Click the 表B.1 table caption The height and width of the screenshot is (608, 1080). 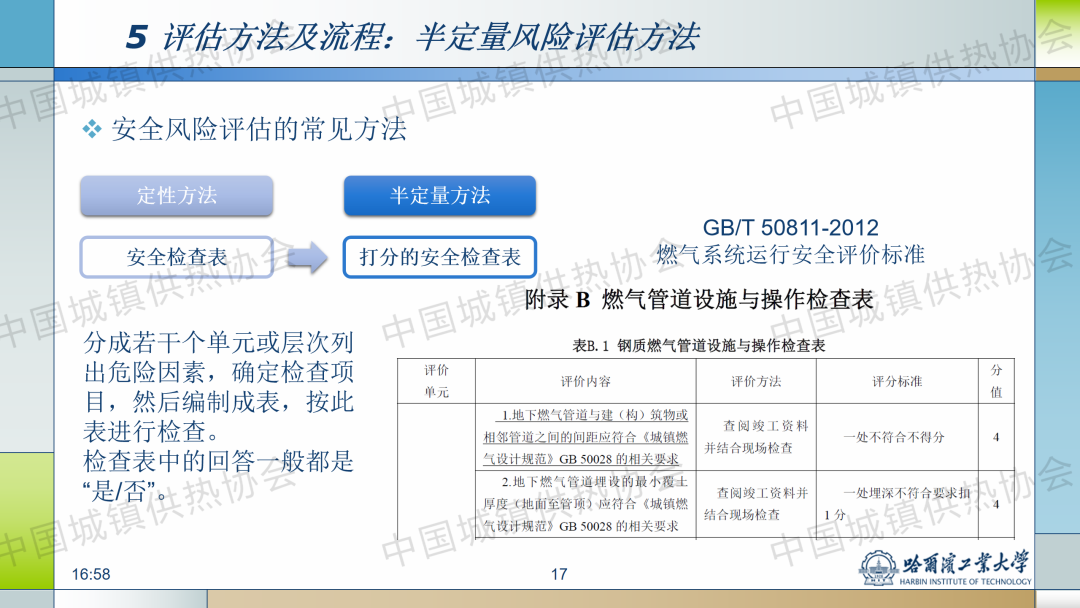click(698, 346)
